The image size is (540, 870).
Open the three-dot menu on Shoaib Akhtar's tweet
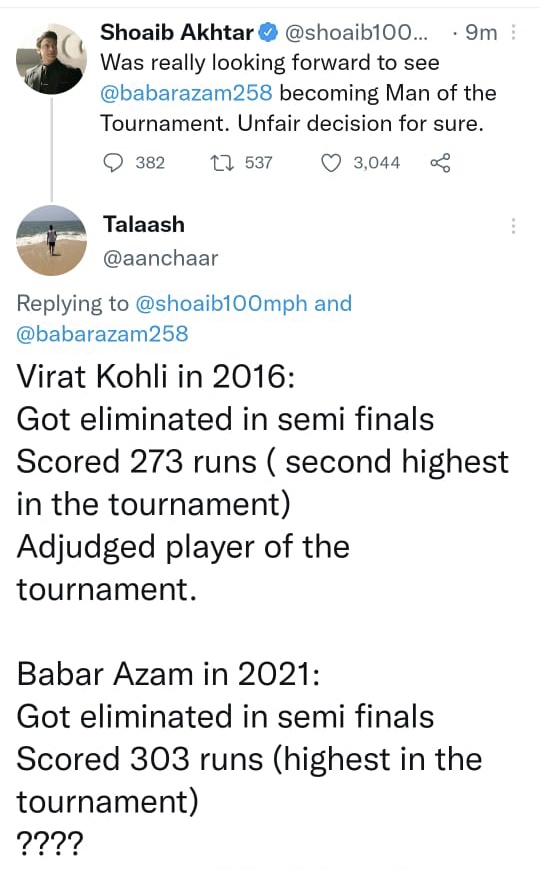click(513, 33)
